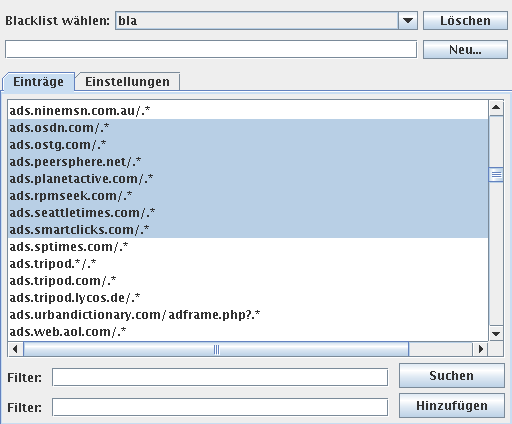Select entry ads.smartclicks.com/.*
512x424 pixels.
pos(248,229)
